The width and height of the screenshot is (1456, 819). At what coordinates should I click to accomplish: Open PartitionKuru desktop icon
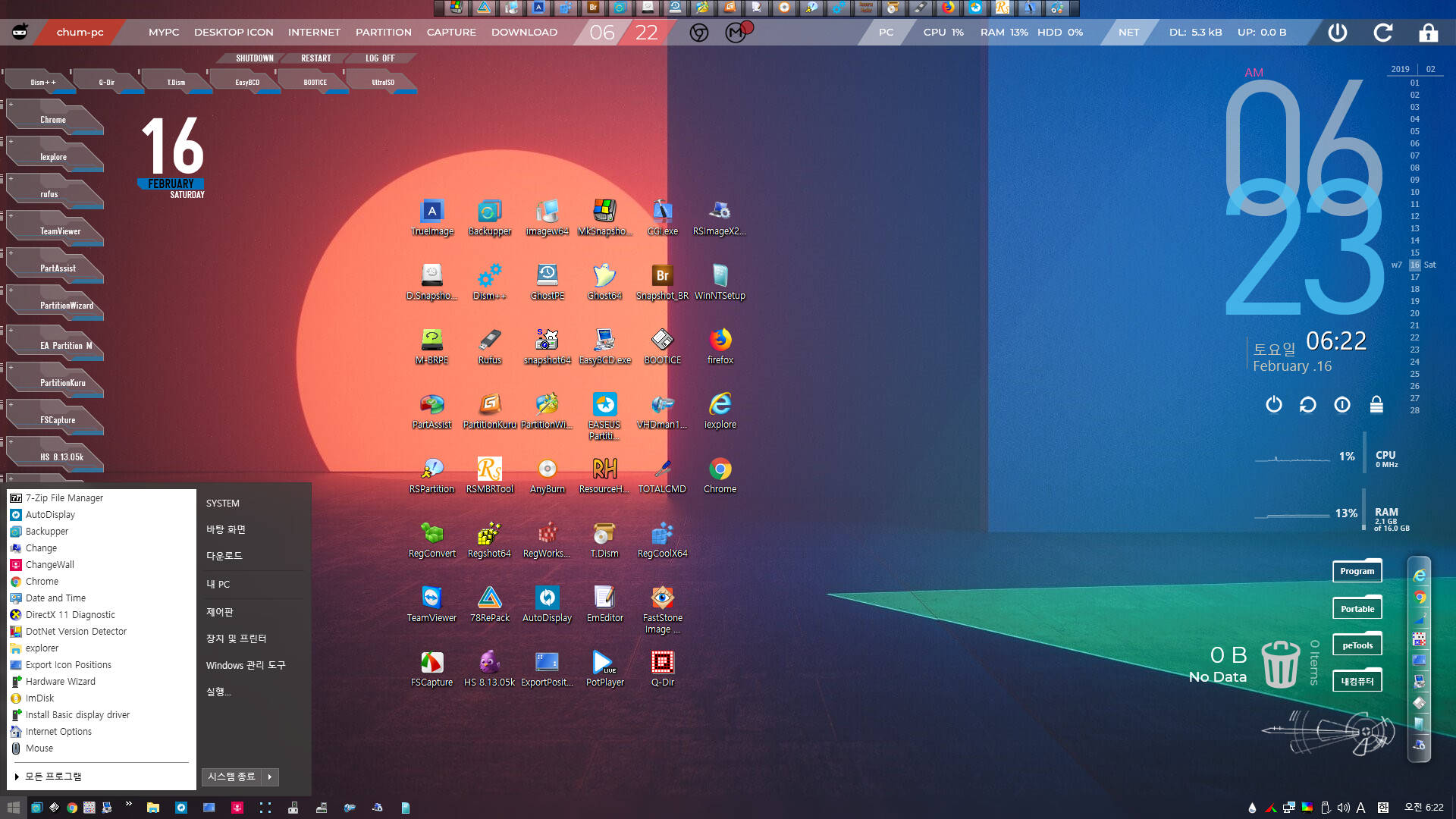(x=489, y=411)
